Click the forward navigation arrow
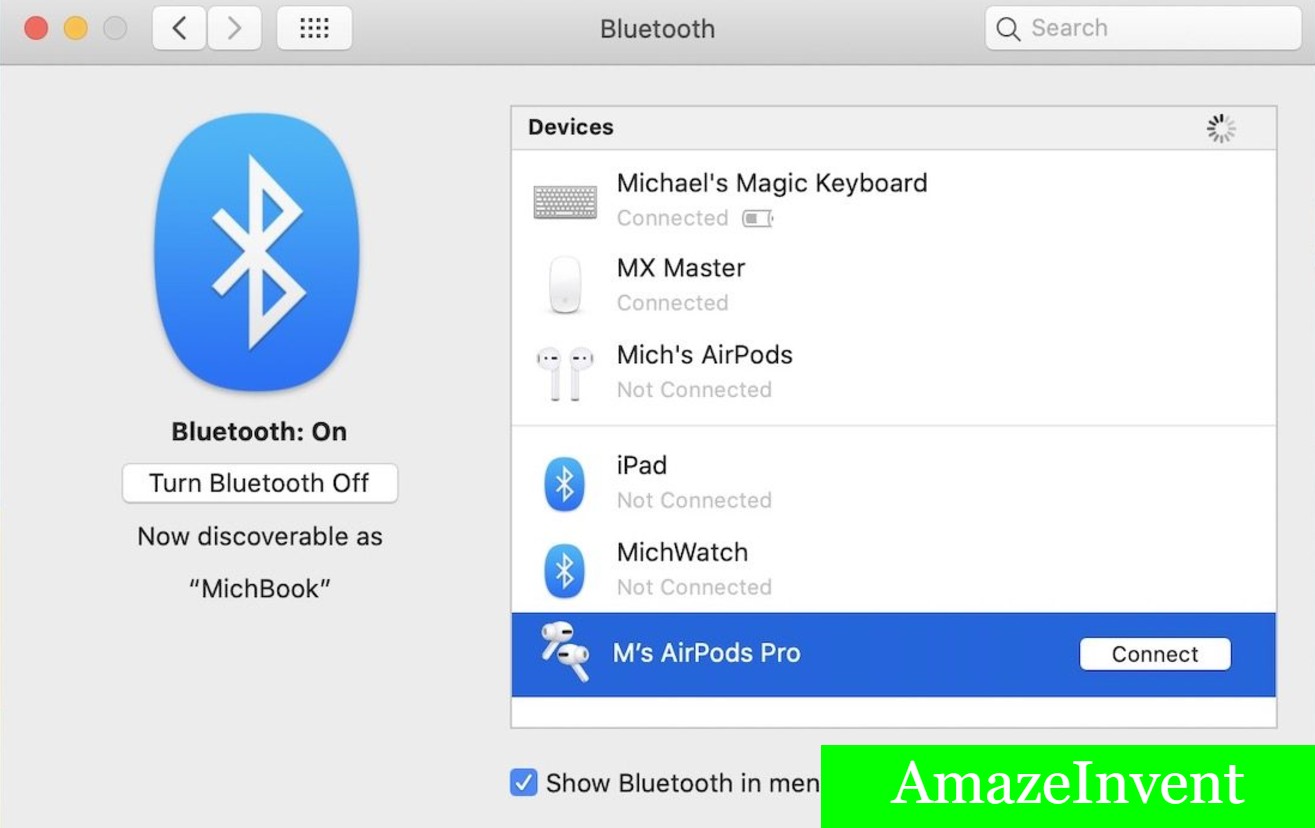Image resolution: width=1315 pixels, height=828 pixels. point(234,28)
